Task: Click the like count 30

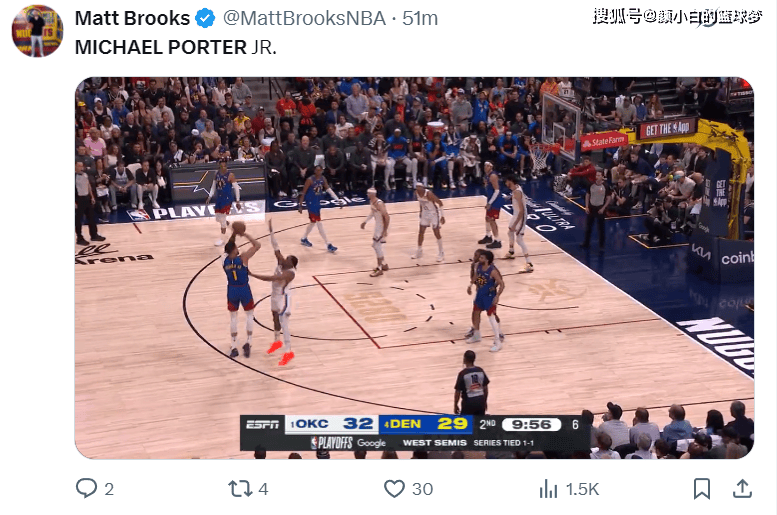Action: click(423, 489)
